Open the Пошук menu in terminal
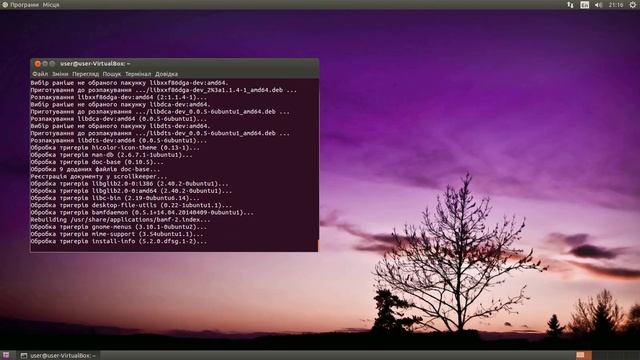This screenshot has width=640, height=360. pos(111,74)
